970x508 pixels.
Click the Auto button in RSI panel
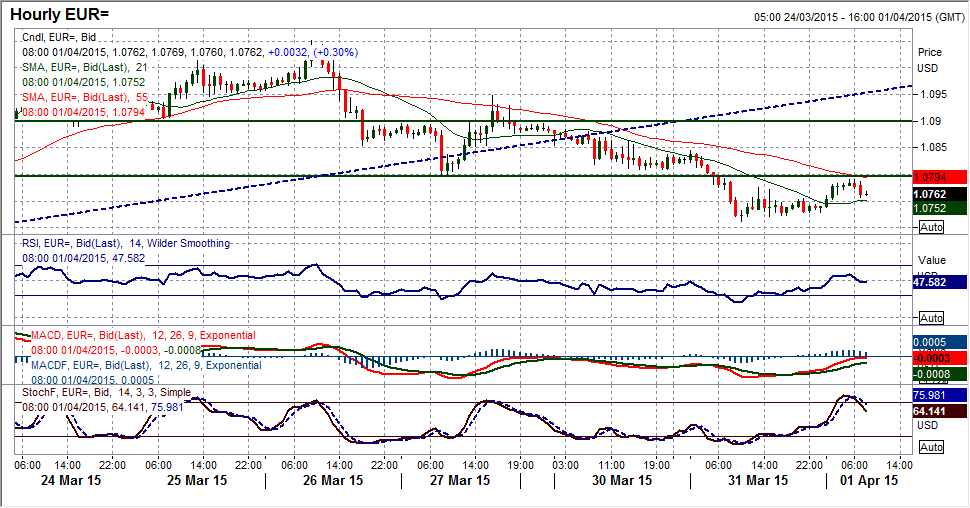[x=931, y=318]
